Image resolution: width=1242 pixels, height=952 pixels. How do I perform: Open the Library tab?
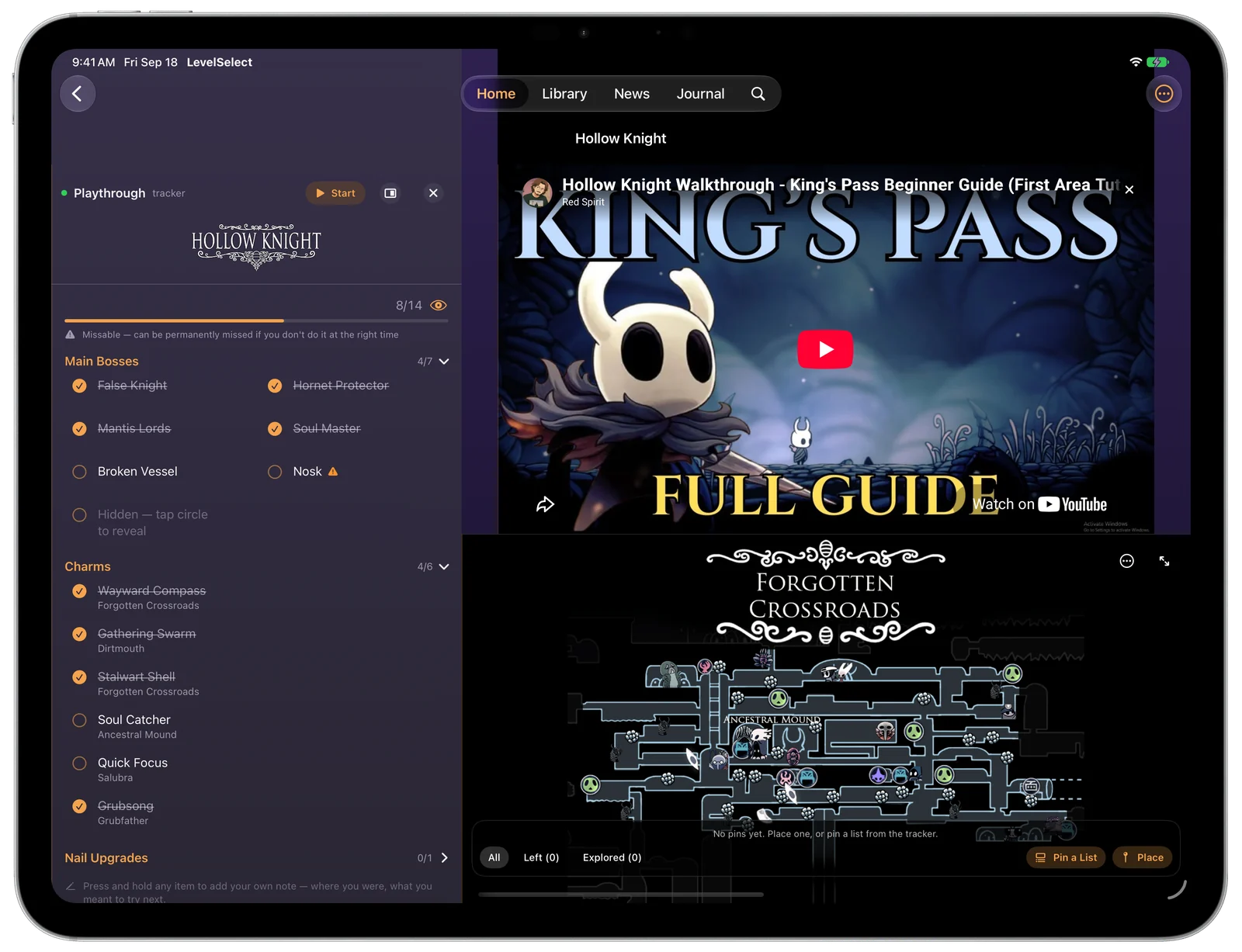point(564,94)
